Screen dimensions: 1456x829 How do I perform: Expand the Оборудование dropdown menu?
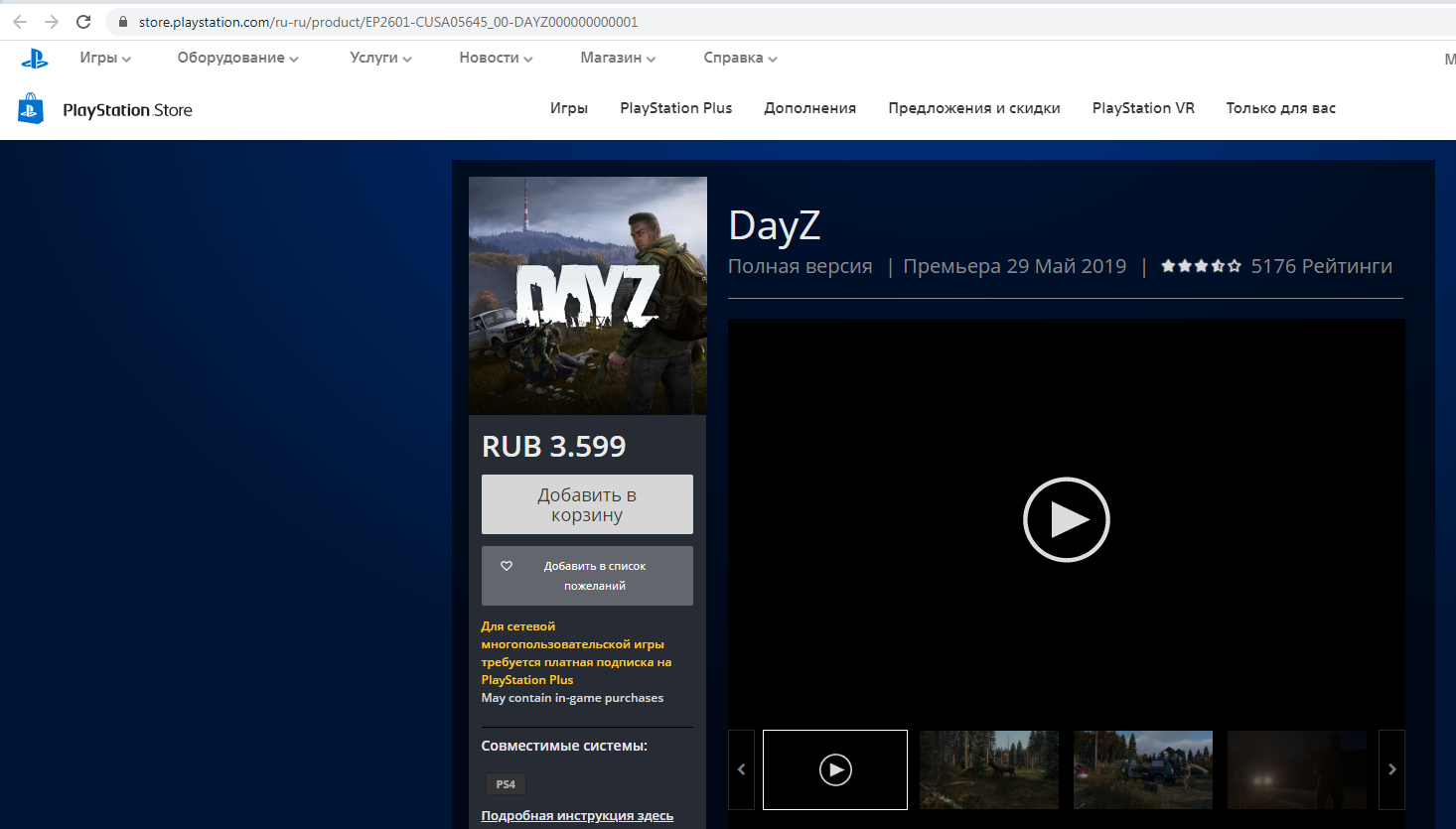tap(237, 58)
